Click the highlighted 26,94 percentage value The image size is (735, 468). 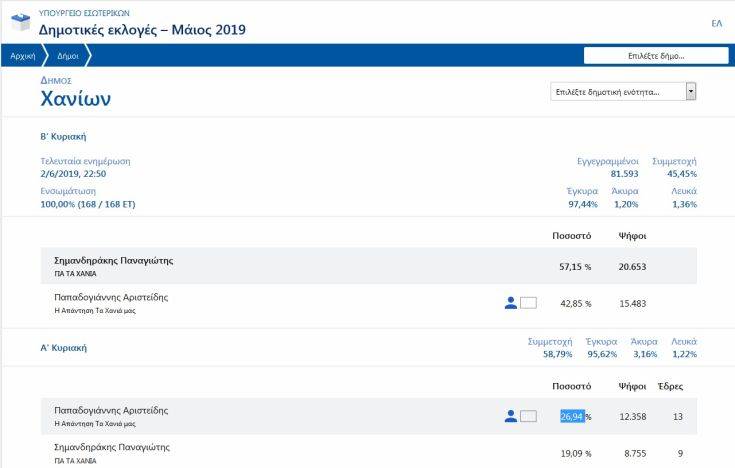[x=572, y=416]
